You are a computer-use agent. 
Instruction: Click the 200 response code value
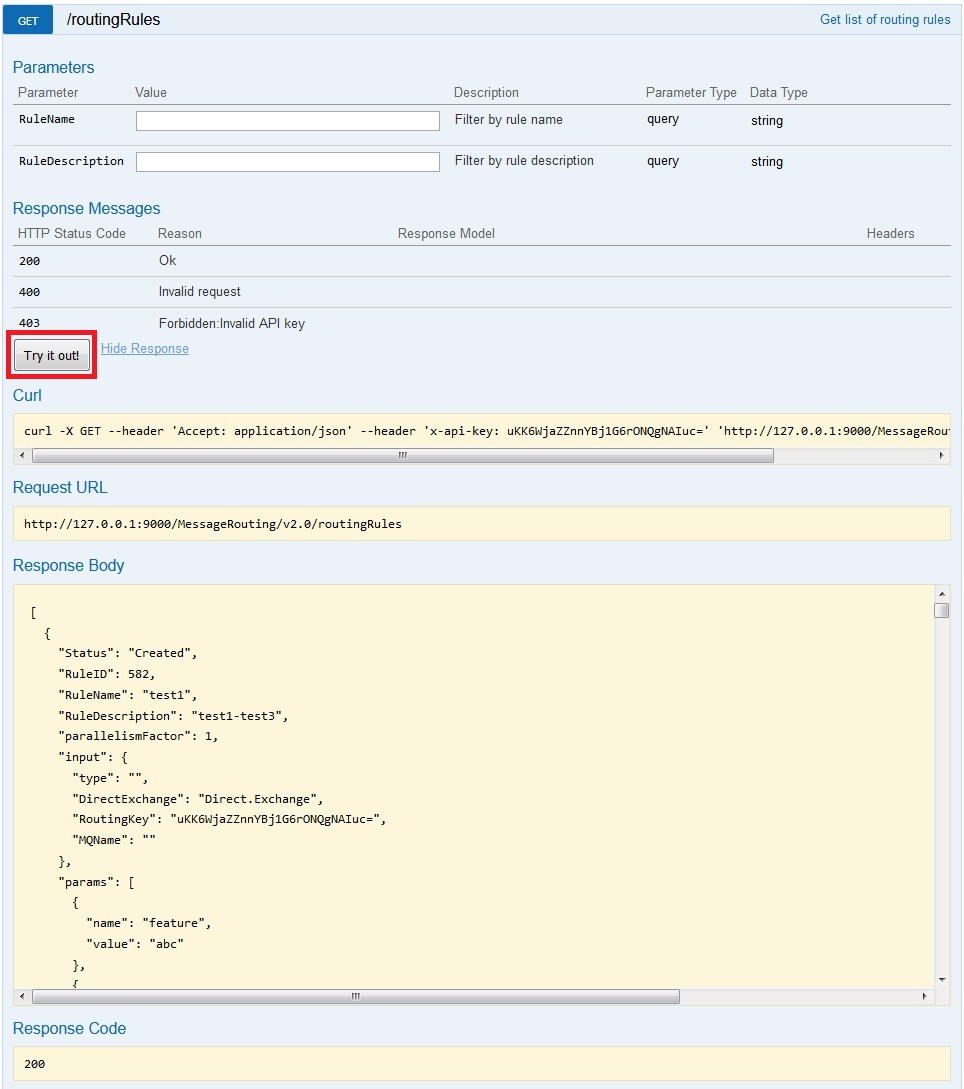tap(35, 1064)
